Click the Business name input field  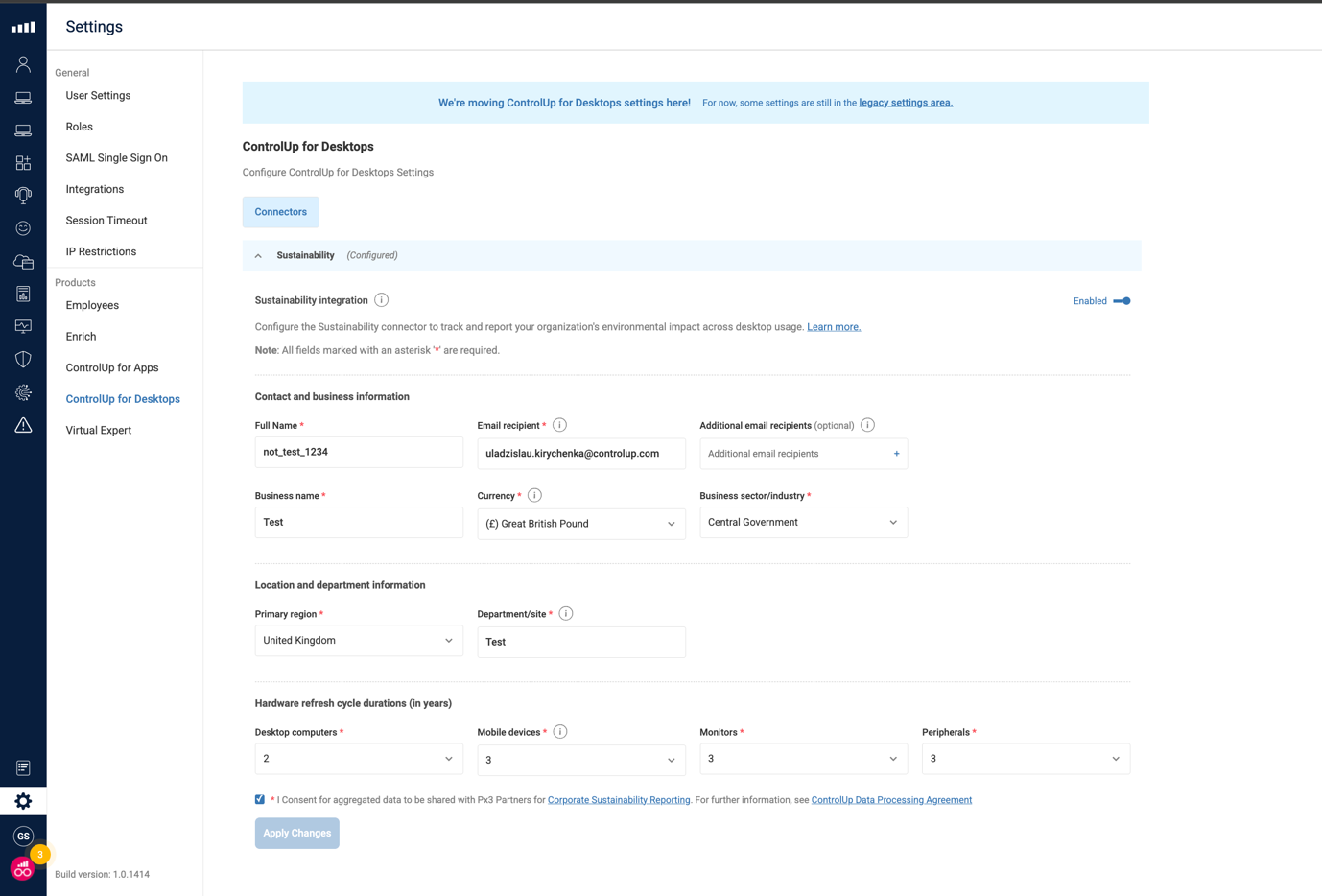[x=359, y=522]
